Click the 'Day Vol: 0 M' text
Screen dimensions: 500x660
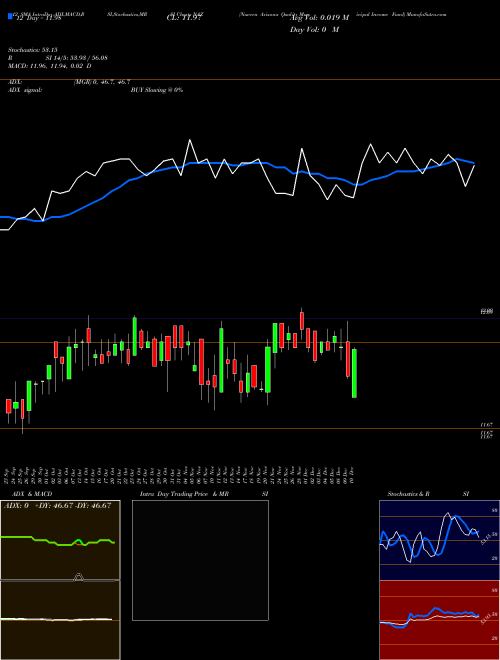[x=314, y=30]
